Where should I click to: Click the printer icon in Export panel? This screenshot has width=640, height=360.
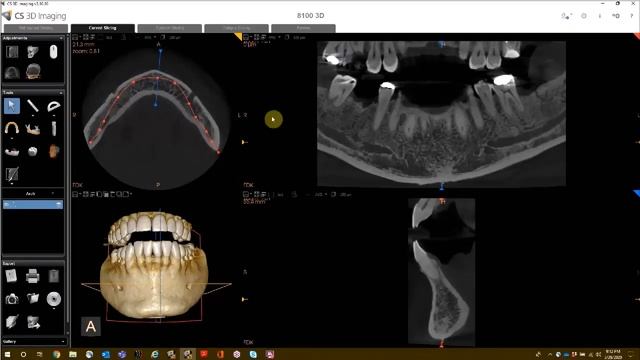click(33, 276)
